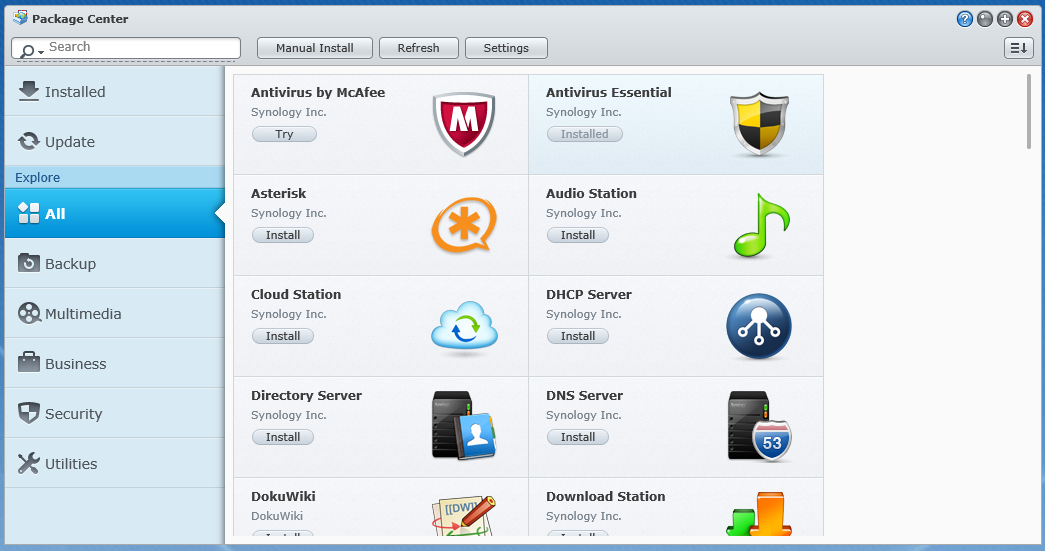The width and height of the screenshot is (1045, 551).
Task: Try Antivirus by McAfee
Action: pos(284,134)
